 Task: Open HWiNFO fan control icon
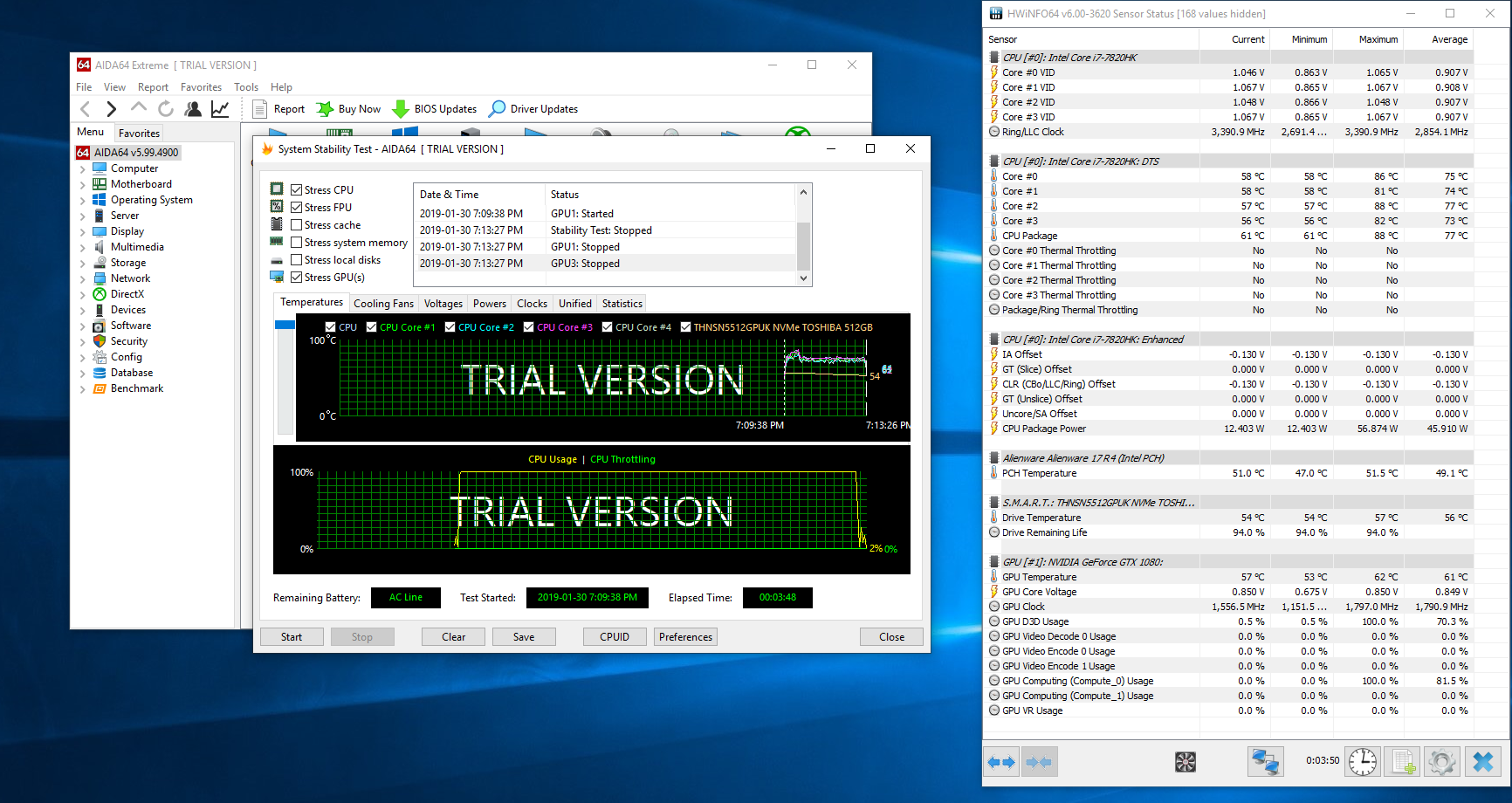(x=1185, y=762)
